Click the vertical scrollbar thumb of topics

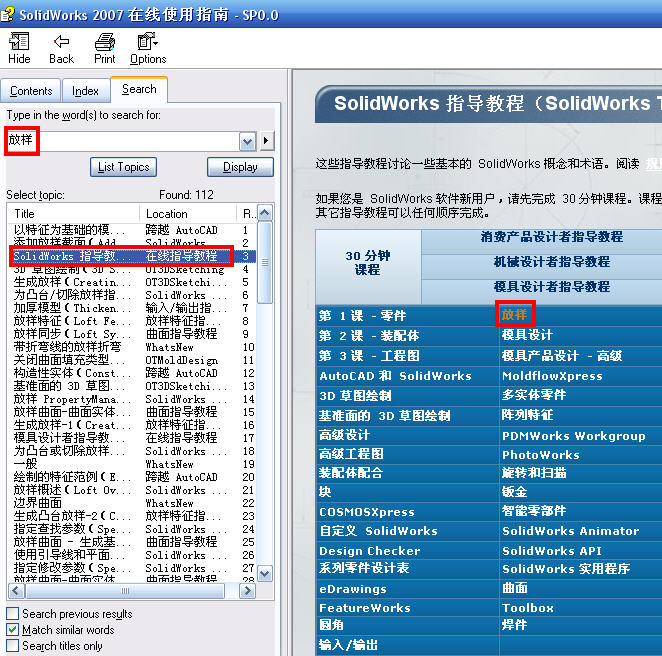(265, 263)
